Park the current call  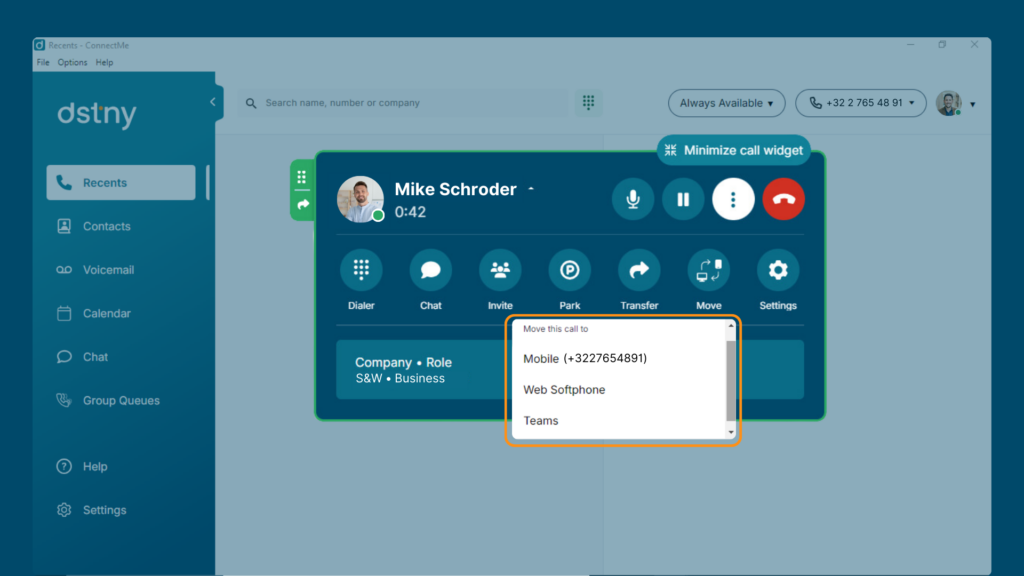tap(569, 270)
